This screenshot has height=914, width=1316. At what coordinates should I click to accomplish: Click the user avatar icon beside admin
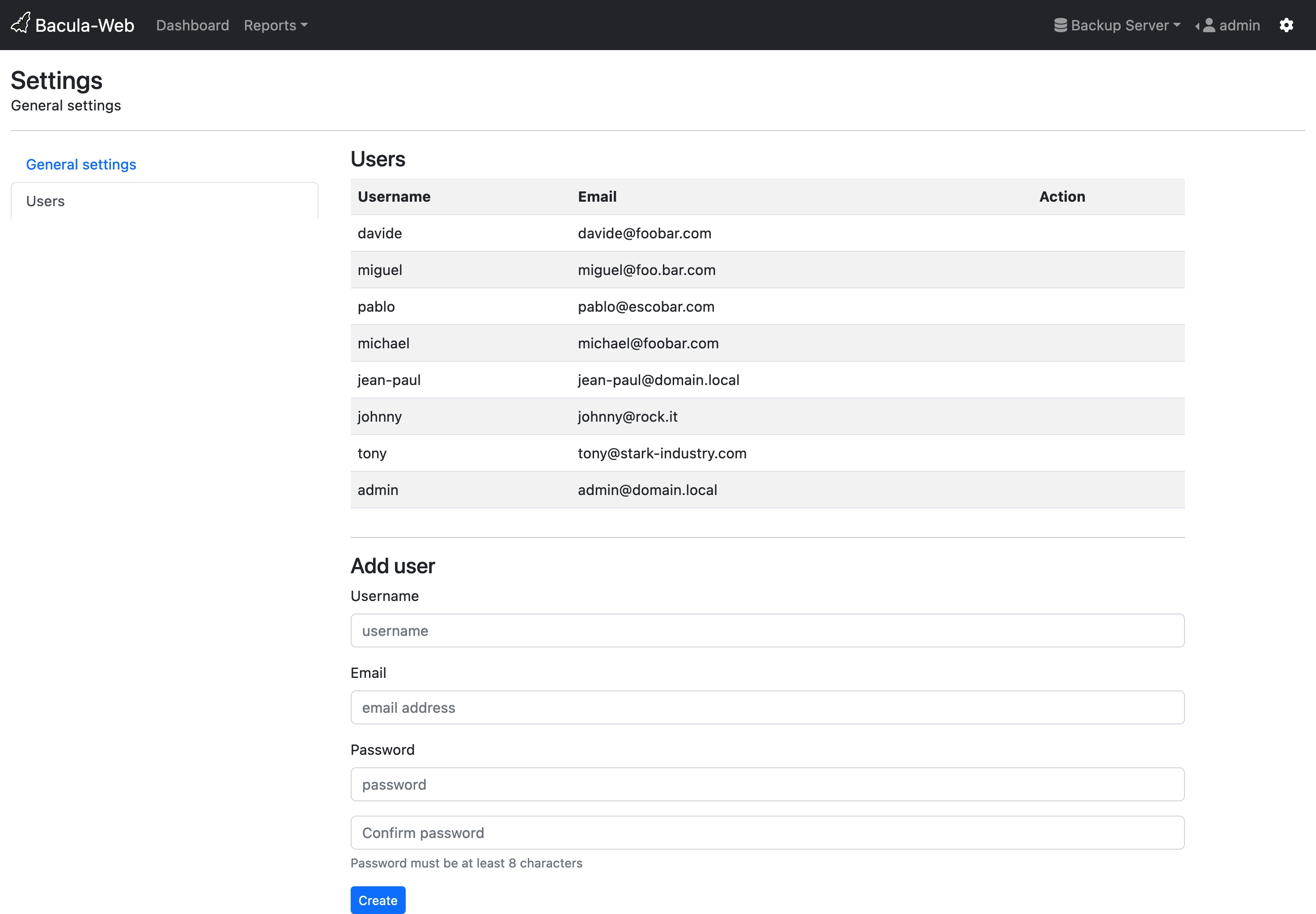click(x=1208, y=25)
